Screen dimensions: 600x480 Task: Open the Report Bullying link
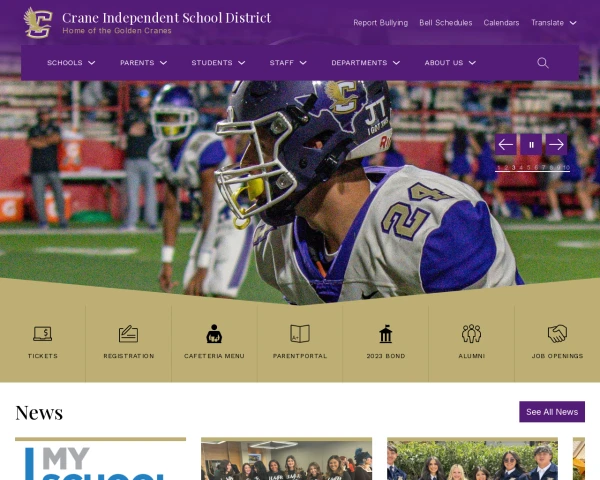[380, 23]
